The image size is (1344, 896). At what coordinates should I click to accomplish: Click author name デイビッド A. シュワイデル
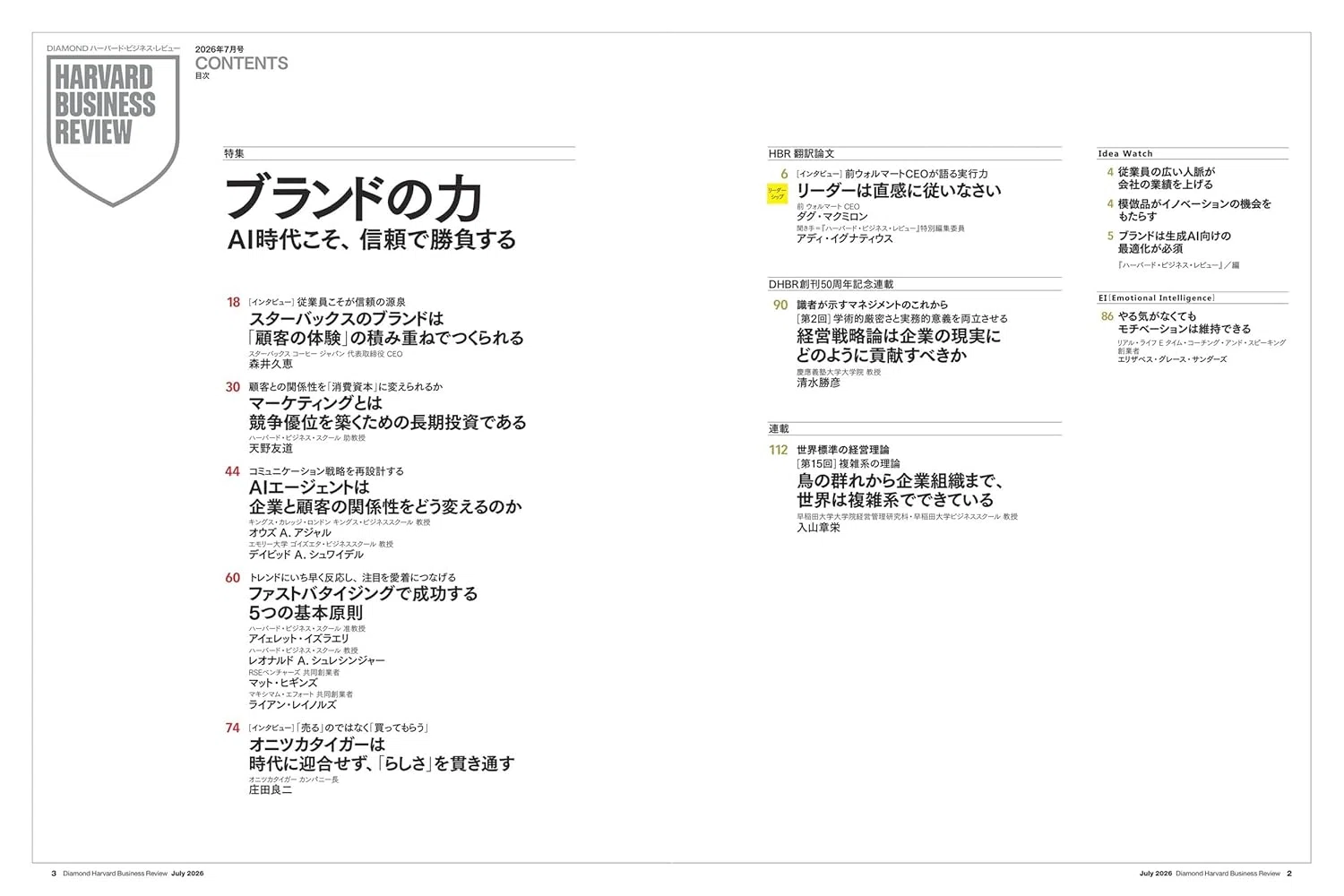pos(306,555)
